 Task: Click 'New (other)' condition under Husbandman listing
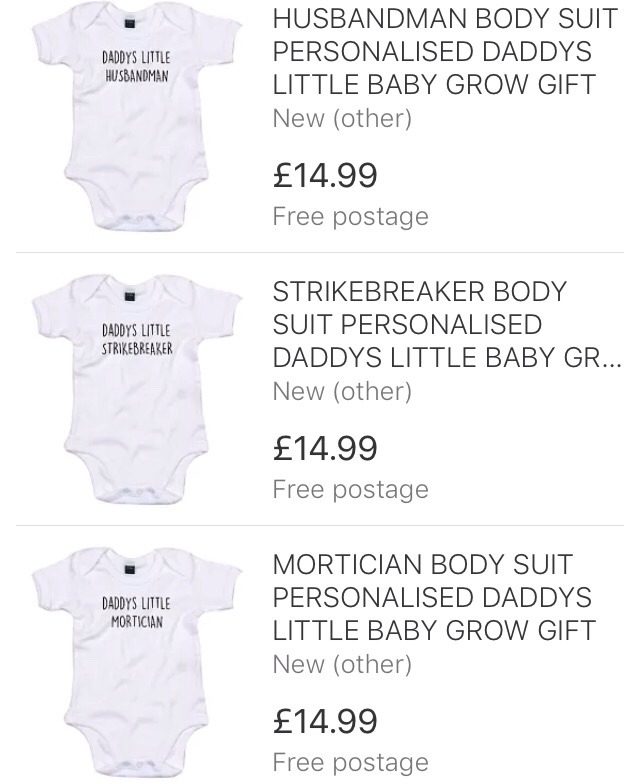click(x=342, y=119)
